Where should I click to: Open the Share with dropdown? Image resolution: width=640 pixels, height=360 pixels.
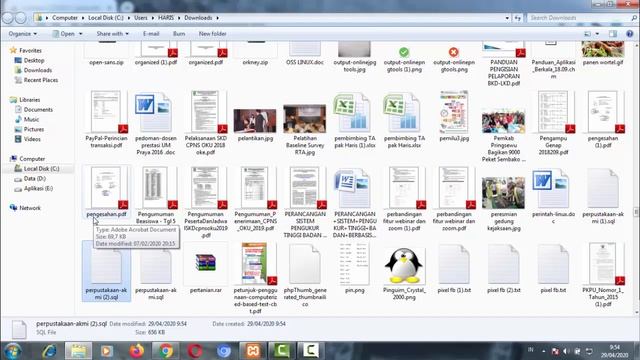(x=113, y=34)
